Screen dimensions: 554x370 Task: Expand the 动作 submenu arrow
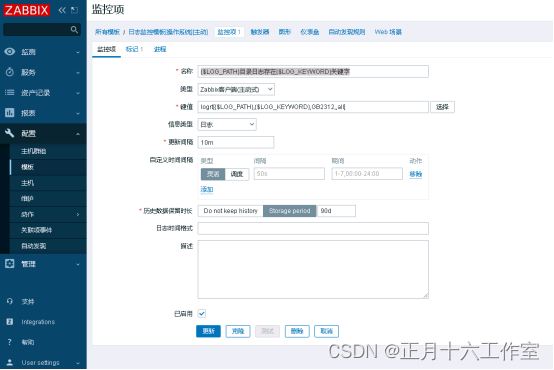click(78, 215)
